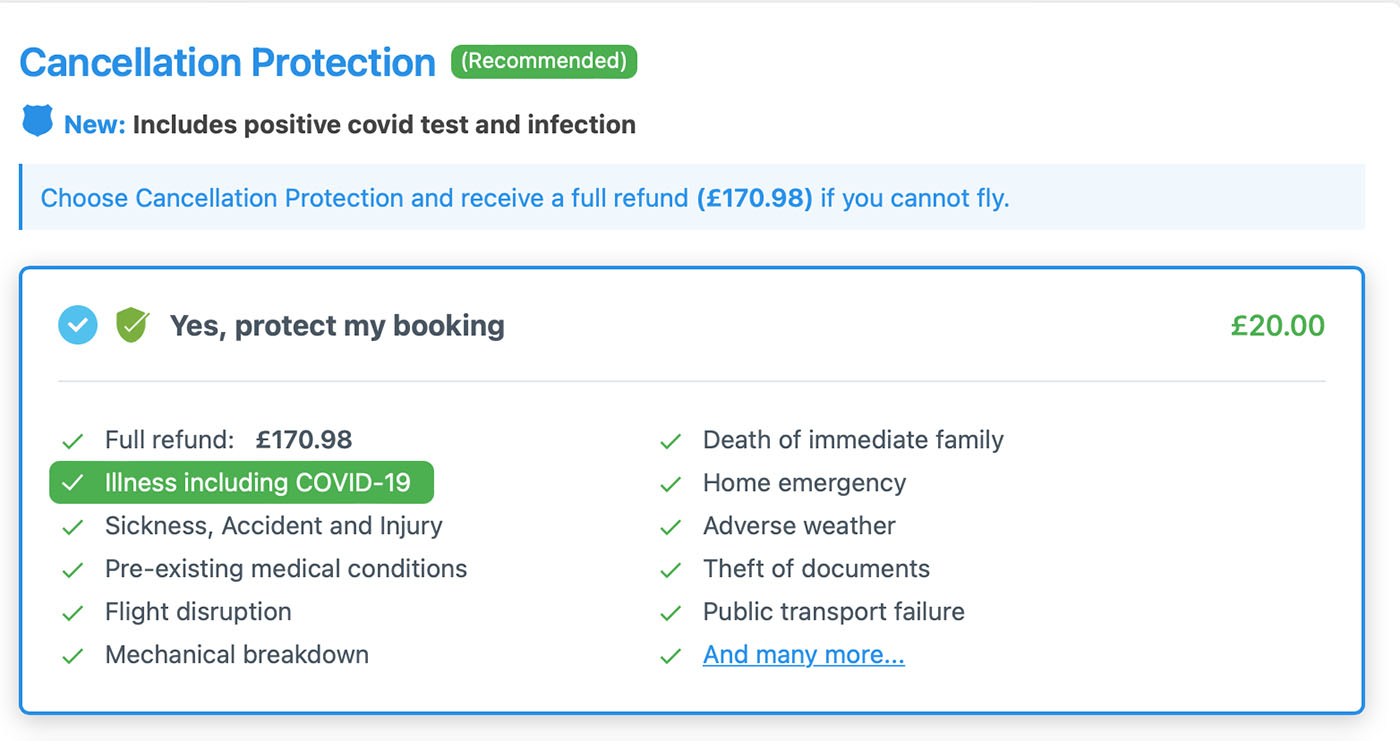Click the £20.00 price label

(1277, 324)
